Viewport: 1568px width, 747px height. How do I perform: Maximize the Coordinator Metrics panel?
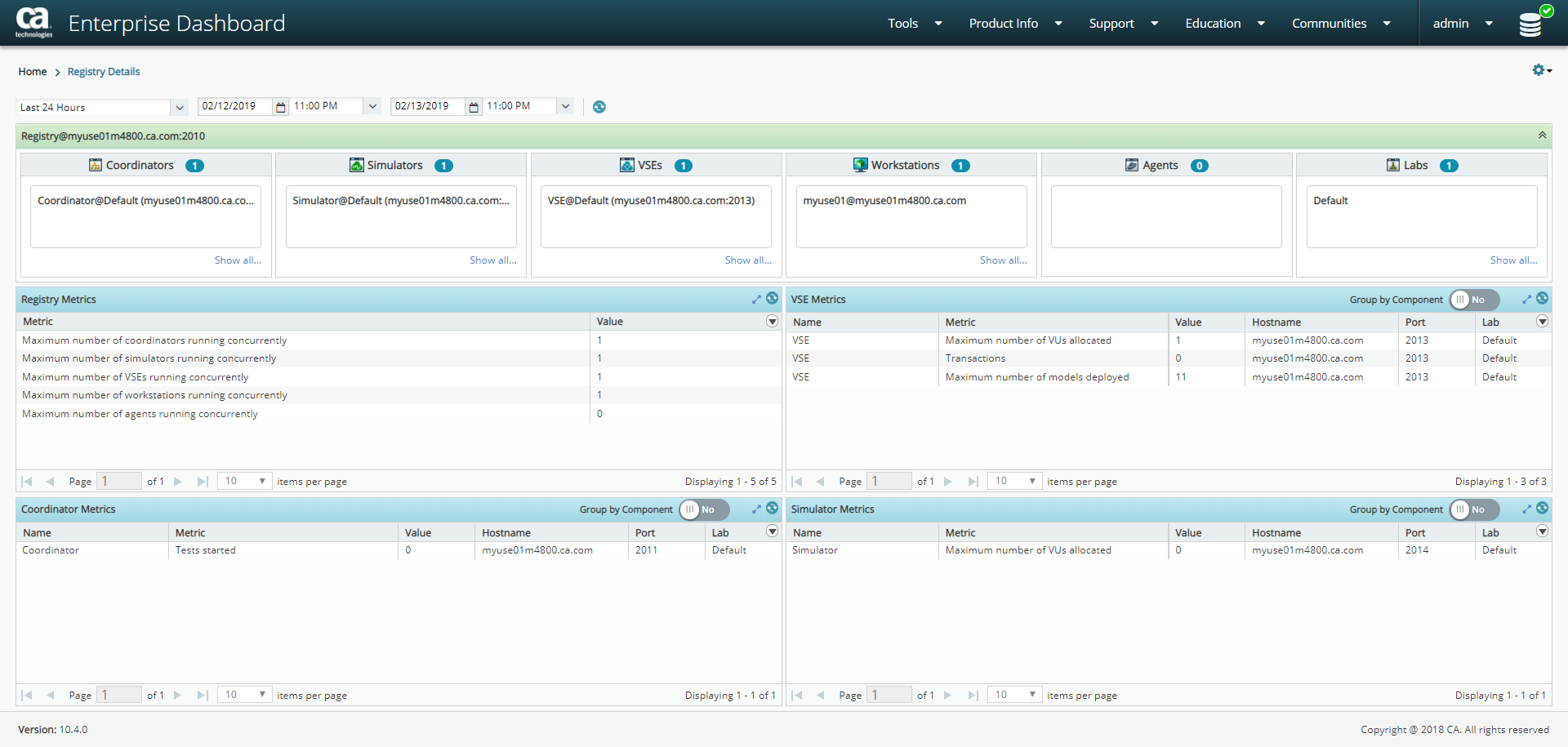(756, 509)
